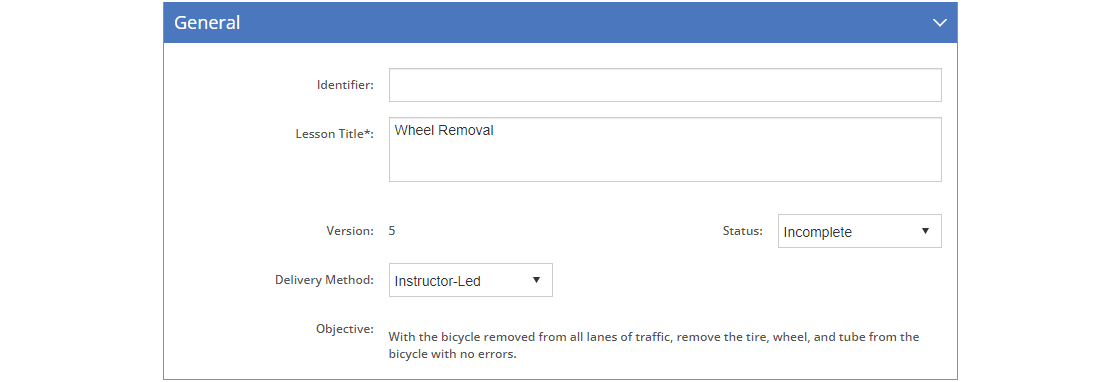The image size is (1120, 382).
Task: Click the Identifier label
Action: 345,85
